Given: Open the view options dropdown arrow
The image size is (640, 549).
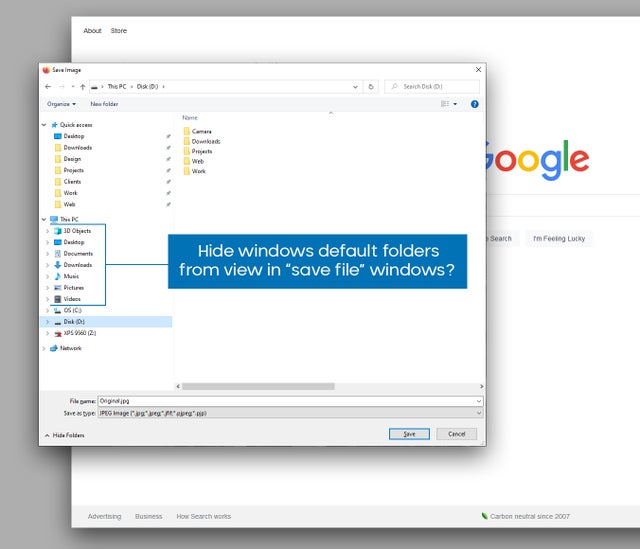Looking at the screenshot, I should [455, 104].
